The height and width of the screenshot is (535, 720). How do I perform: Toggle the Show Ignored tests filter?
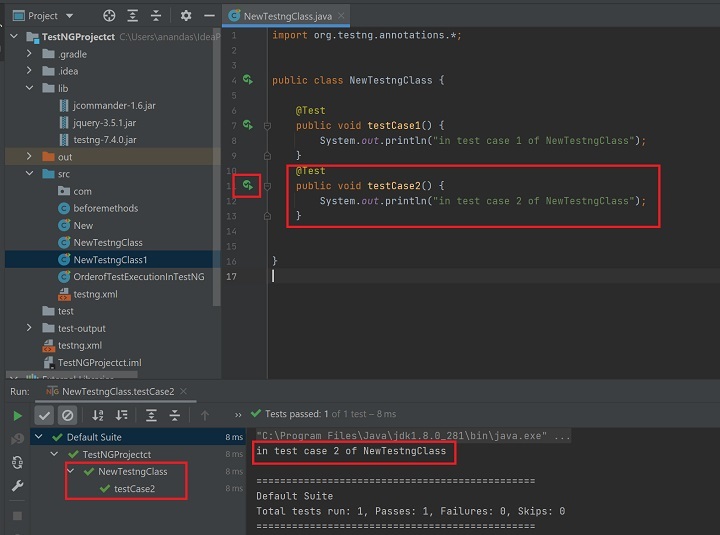point(67,415)
